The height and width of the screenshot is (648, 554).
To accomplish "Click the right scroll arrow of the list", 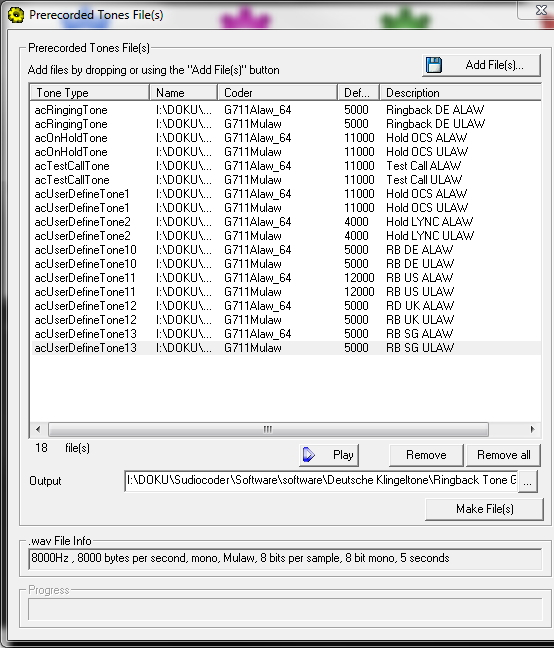I will [532, 429].
